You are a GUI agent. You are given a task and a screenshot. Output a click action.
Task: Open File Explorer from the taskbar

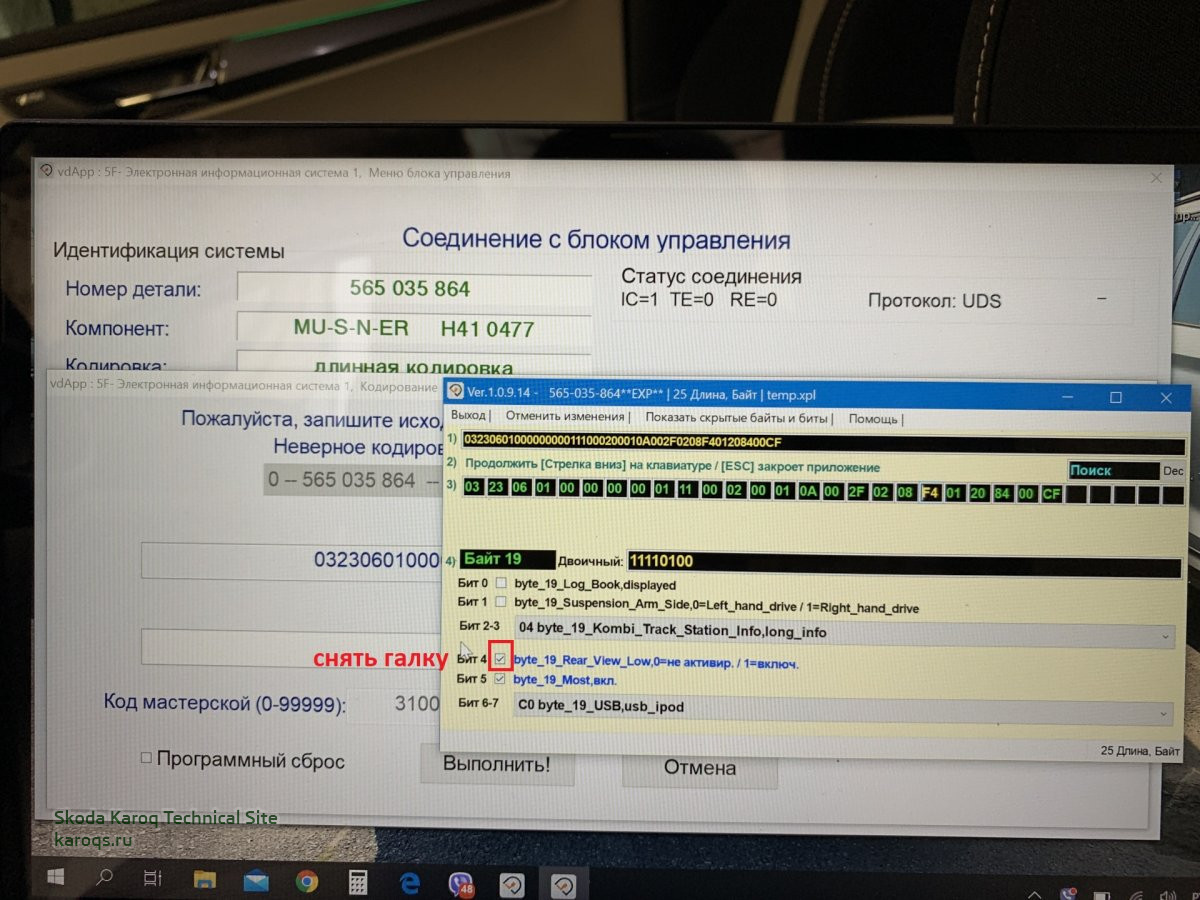coord(205,880)
